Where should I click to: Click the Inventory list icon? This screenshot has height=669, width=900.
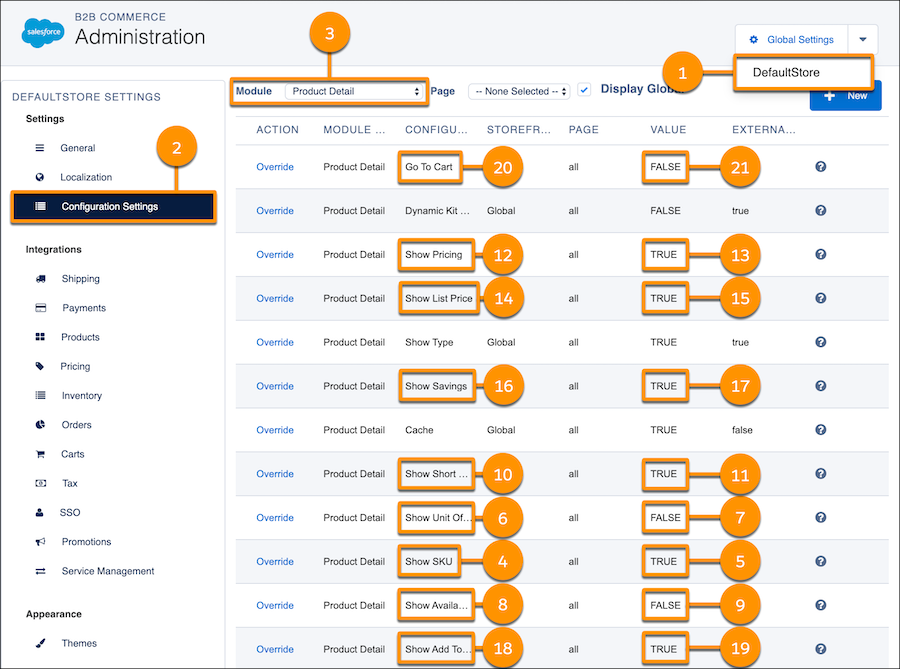pos(40,395)
